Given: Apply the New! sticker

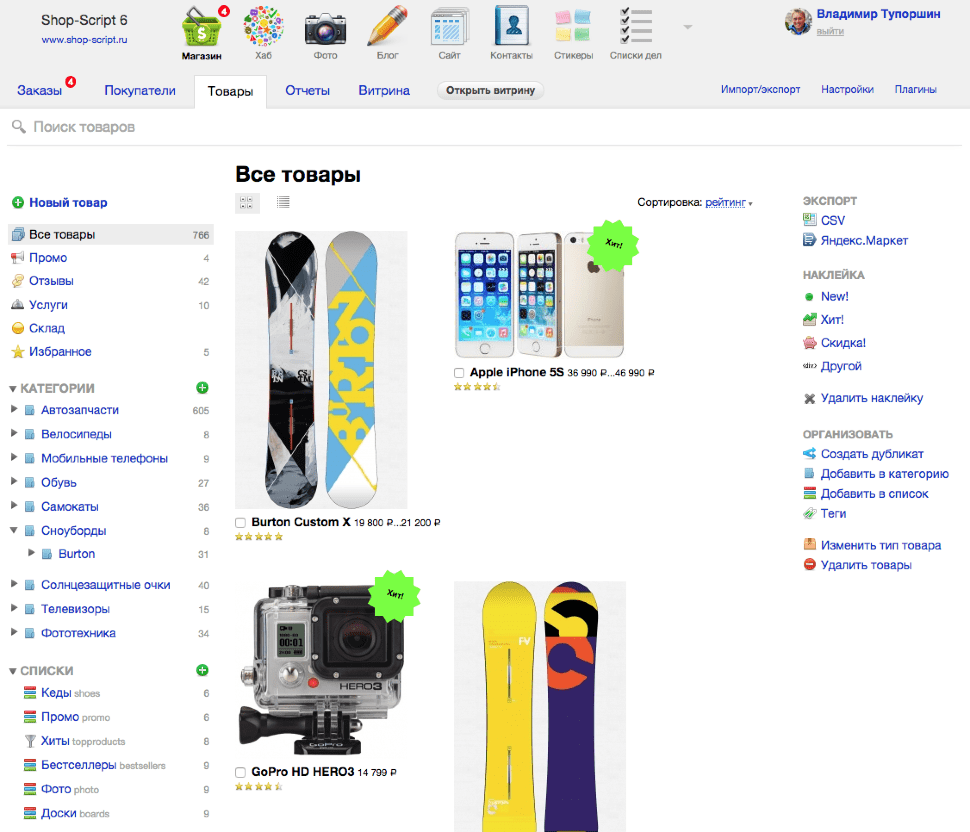Looking at the screenshot, I should [x=834, y=296].
